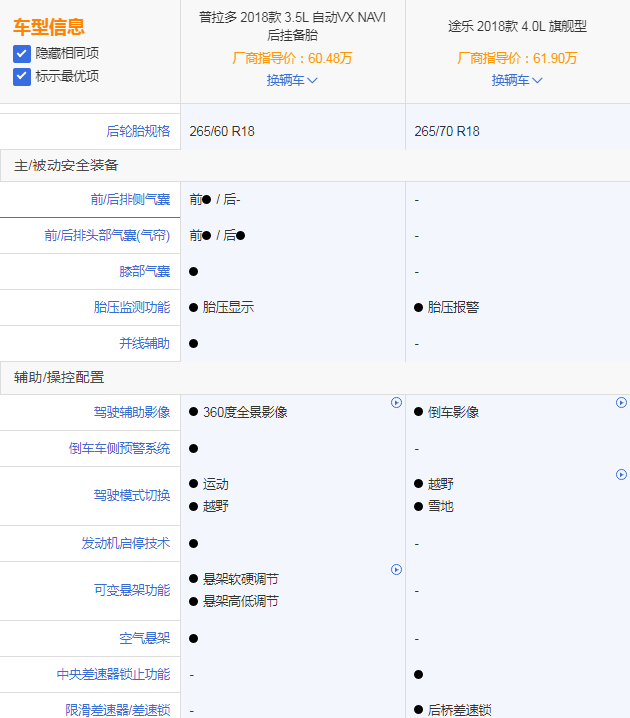
Task: Select the 途乐 2018款 4.0L 旗舰型 title
Action: 517,27
